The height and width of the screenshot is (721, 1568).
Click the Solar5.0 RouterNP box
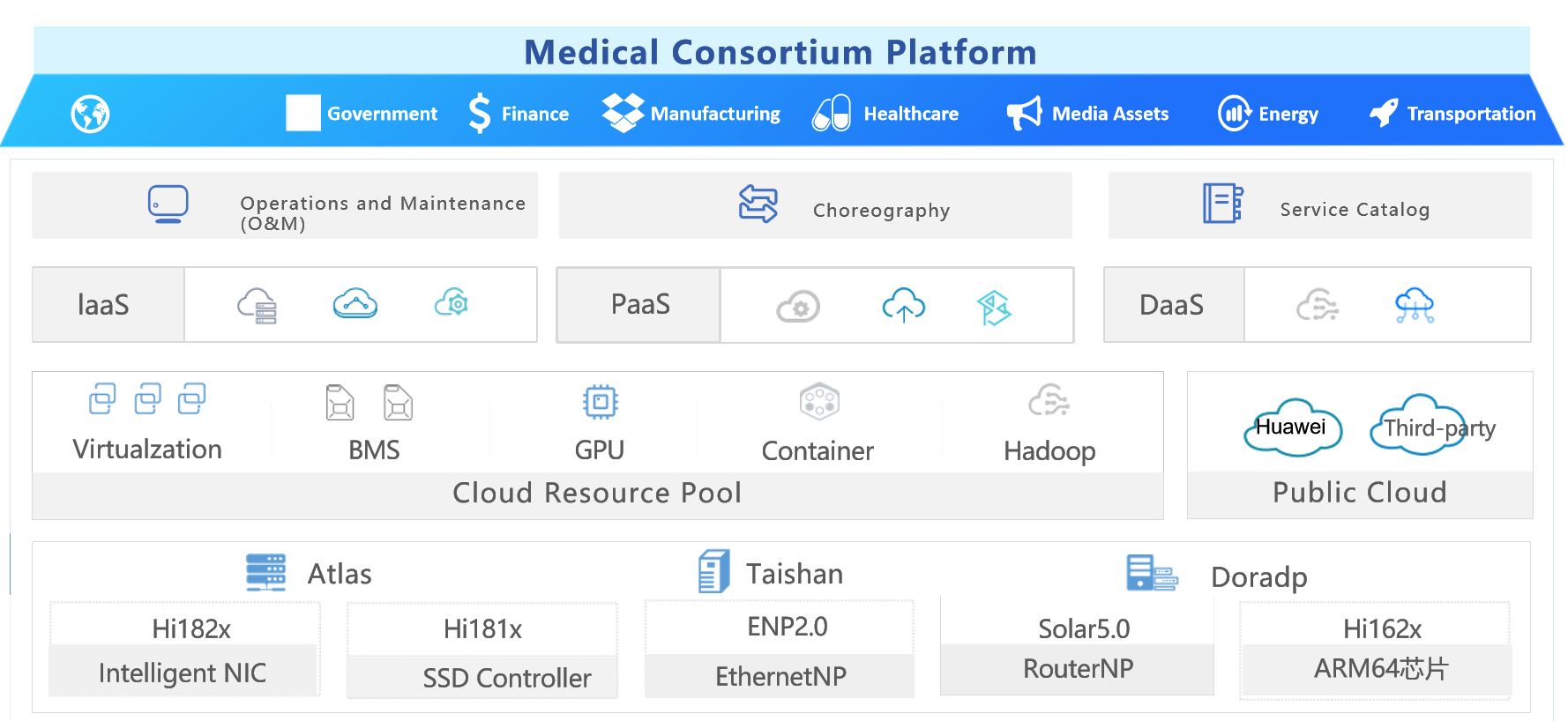pos(1077,647)
